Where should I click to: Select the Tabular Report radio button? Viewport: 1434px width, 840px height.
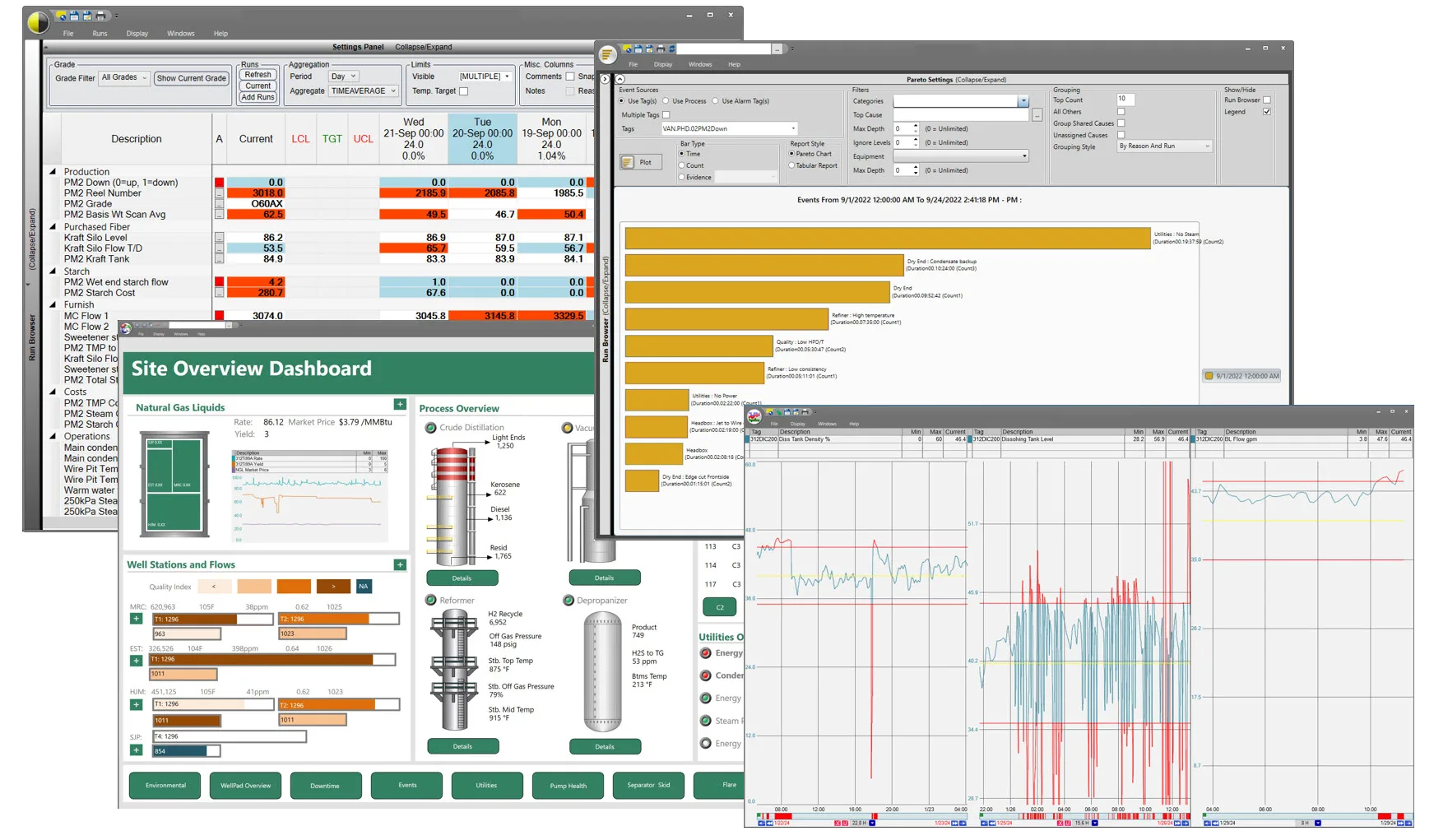[x=791, y=165]
